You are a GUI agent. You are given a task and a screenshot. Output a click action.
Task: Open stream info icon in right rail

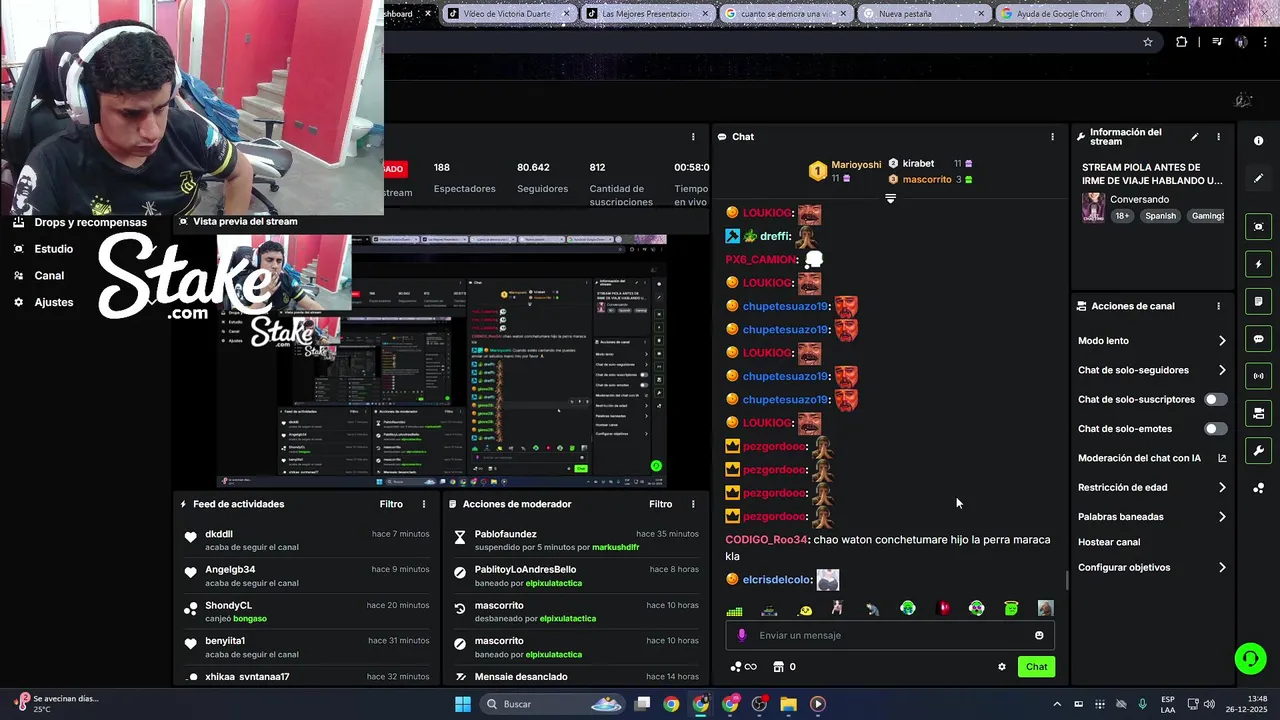(x=1258, y=141)
